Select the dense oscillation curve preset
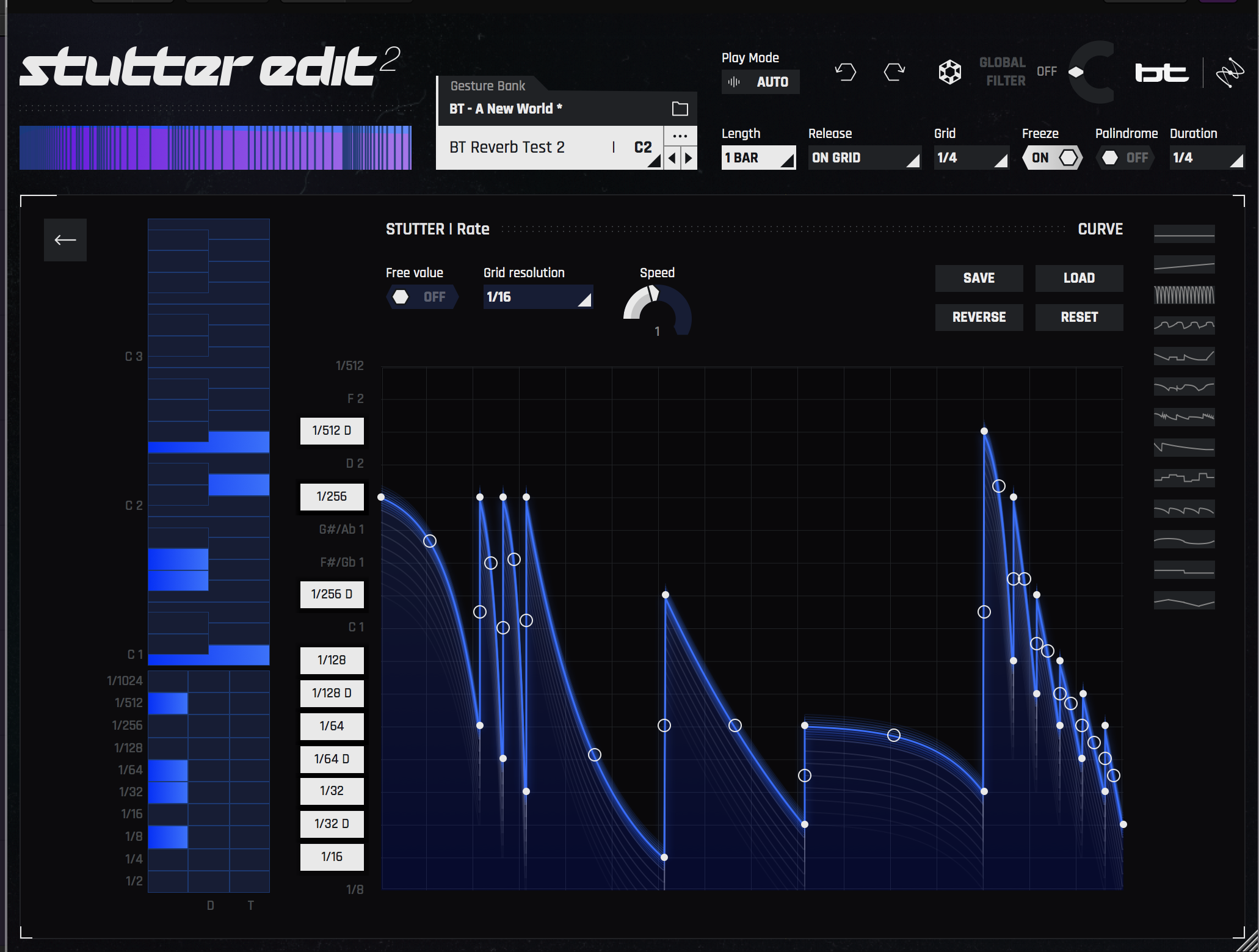 coord(1184,295)
